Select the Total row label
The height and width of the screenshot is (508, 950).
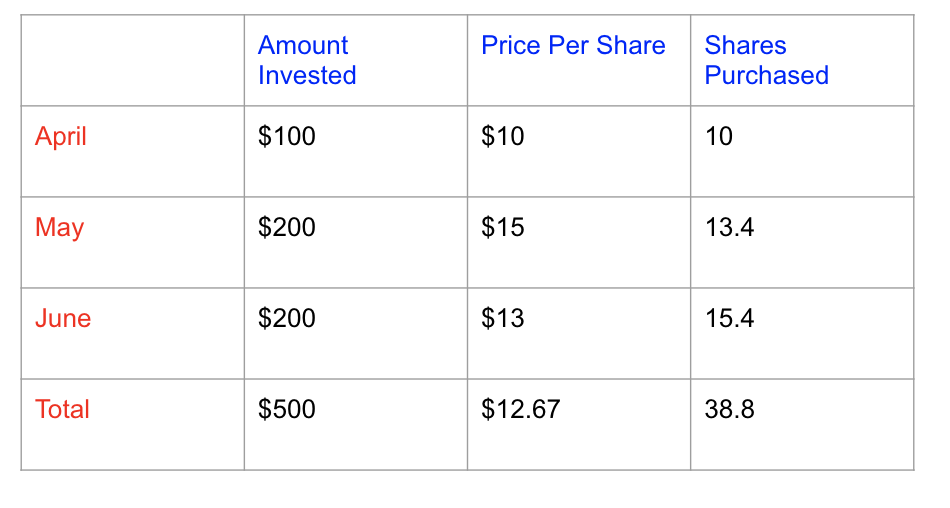[62, 410]
